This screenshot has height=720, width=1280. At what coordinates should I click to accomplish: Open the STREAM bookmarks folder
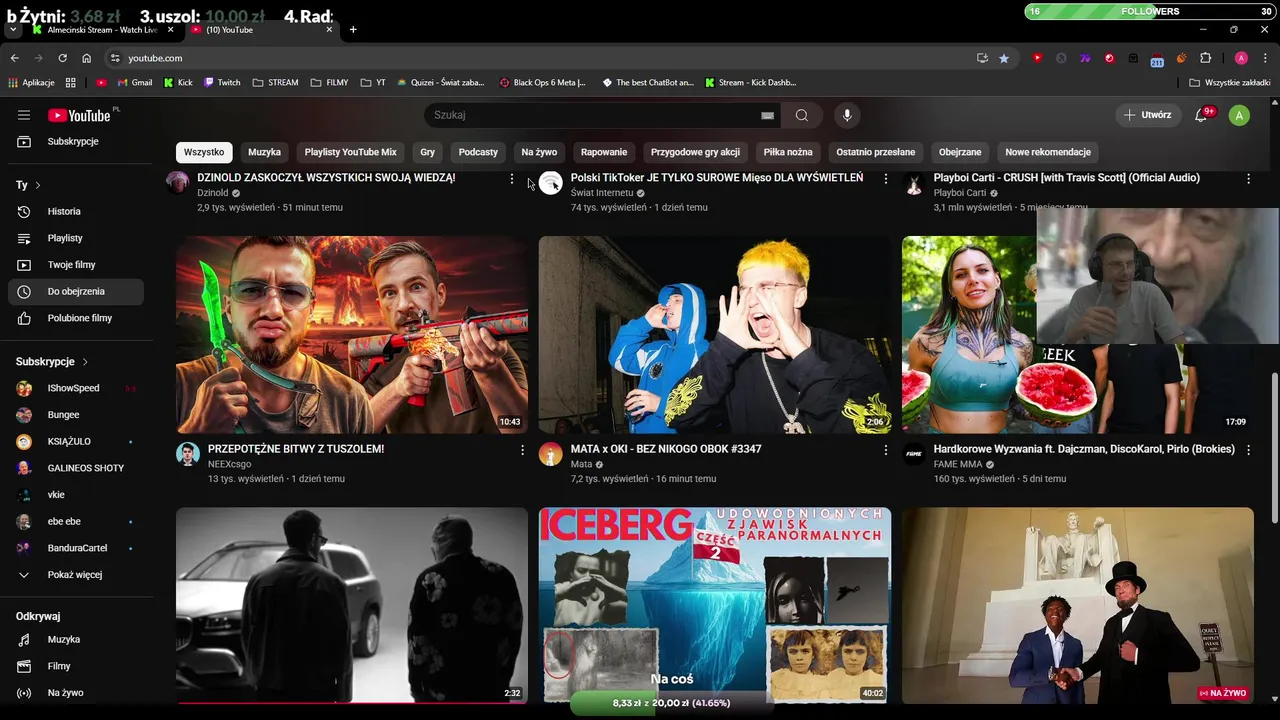[x=276, y=83]
